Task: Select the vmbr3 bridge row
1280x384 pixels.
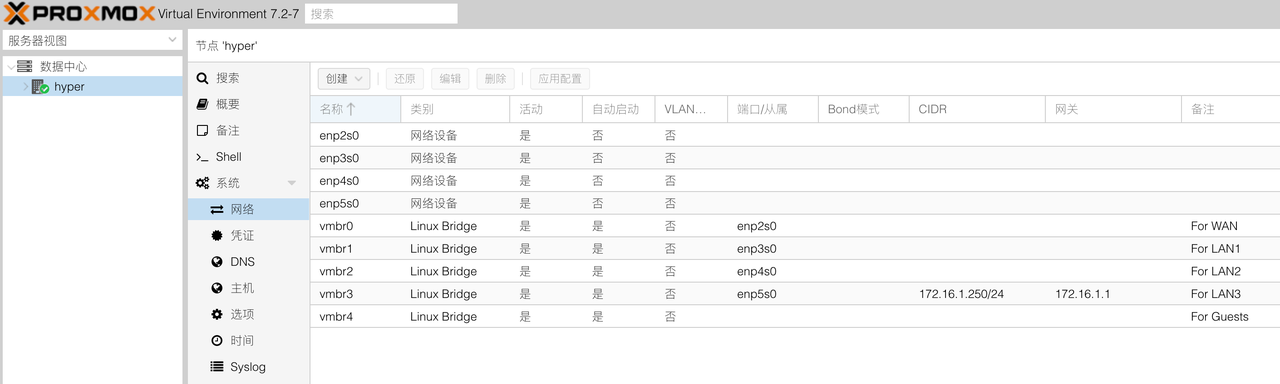Action: (x=795, y=294)
